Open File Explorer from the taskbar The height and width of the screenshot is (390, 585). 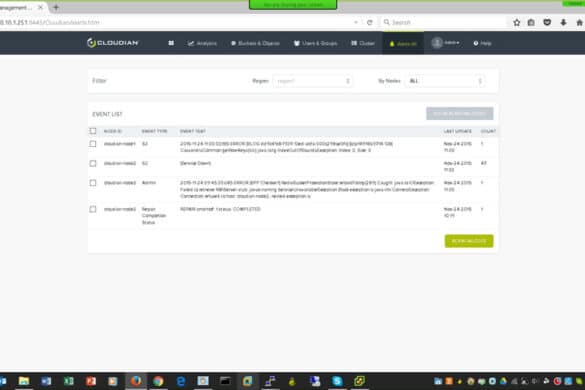pyautogui.click(x=24, y=381)
